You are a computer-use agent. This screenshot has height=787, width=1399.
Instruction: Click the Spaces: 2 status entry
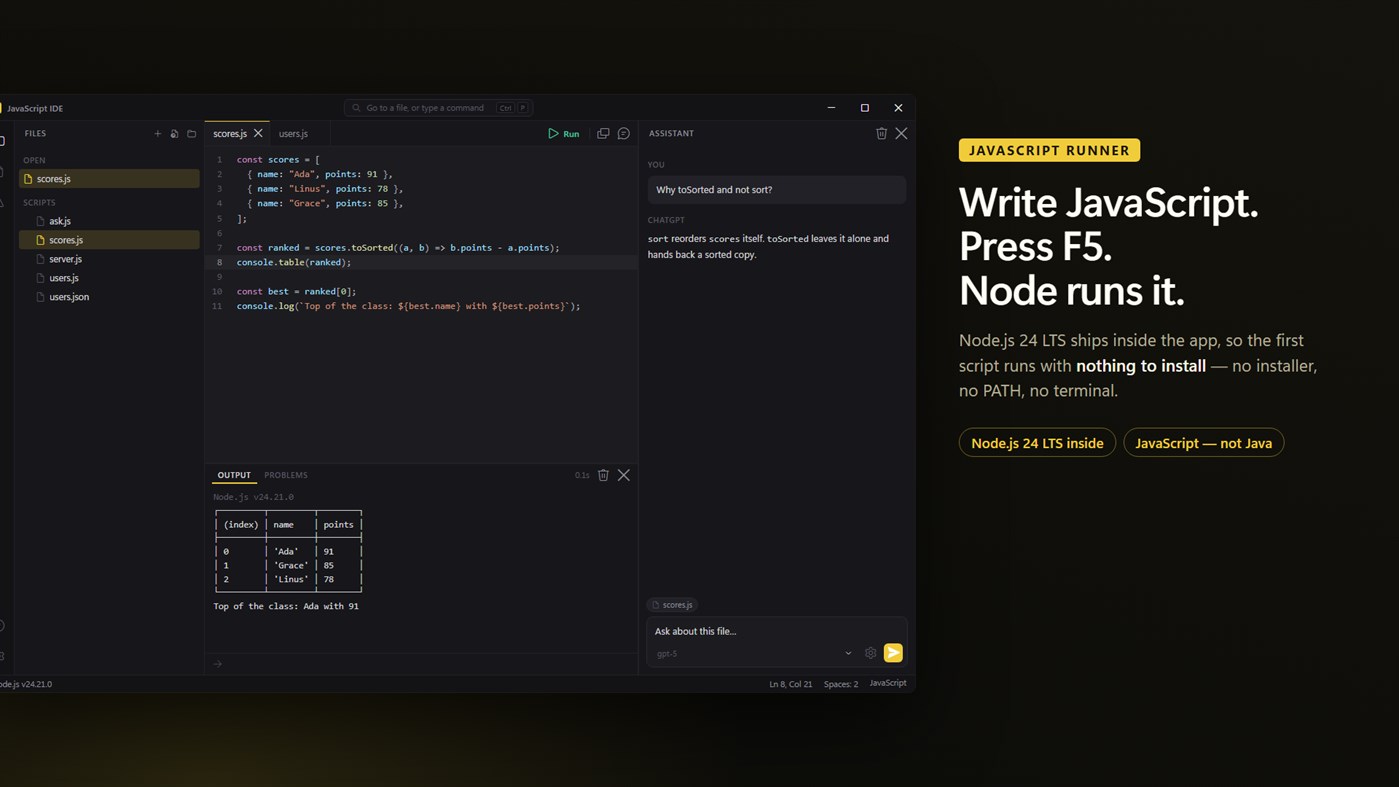(x=841, y=684)
